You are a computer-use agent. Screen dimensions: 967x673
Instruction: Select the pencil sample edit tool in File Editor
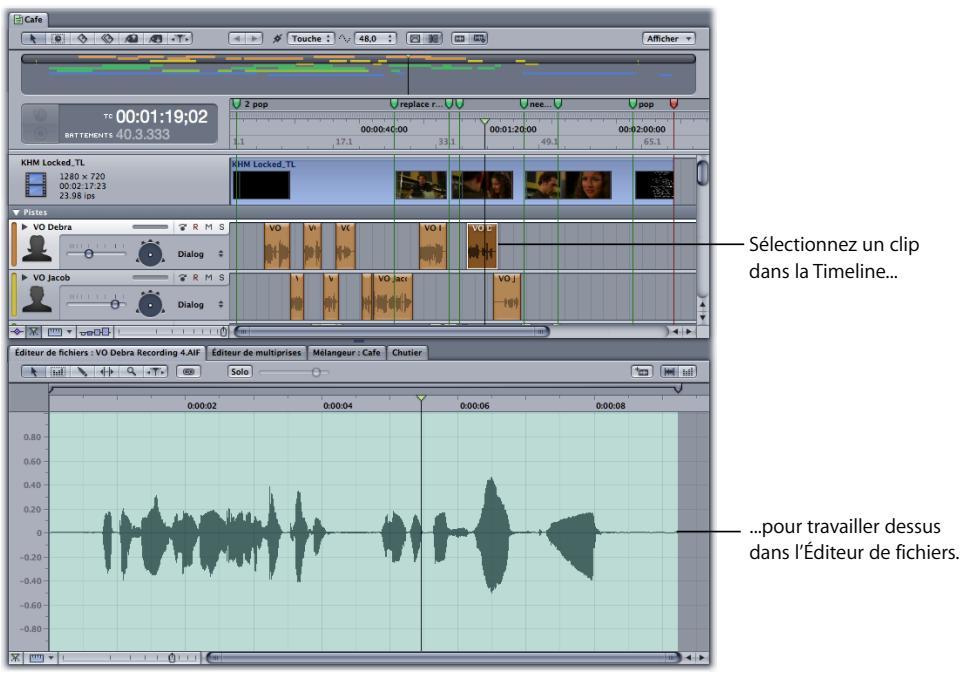(82, 371)
